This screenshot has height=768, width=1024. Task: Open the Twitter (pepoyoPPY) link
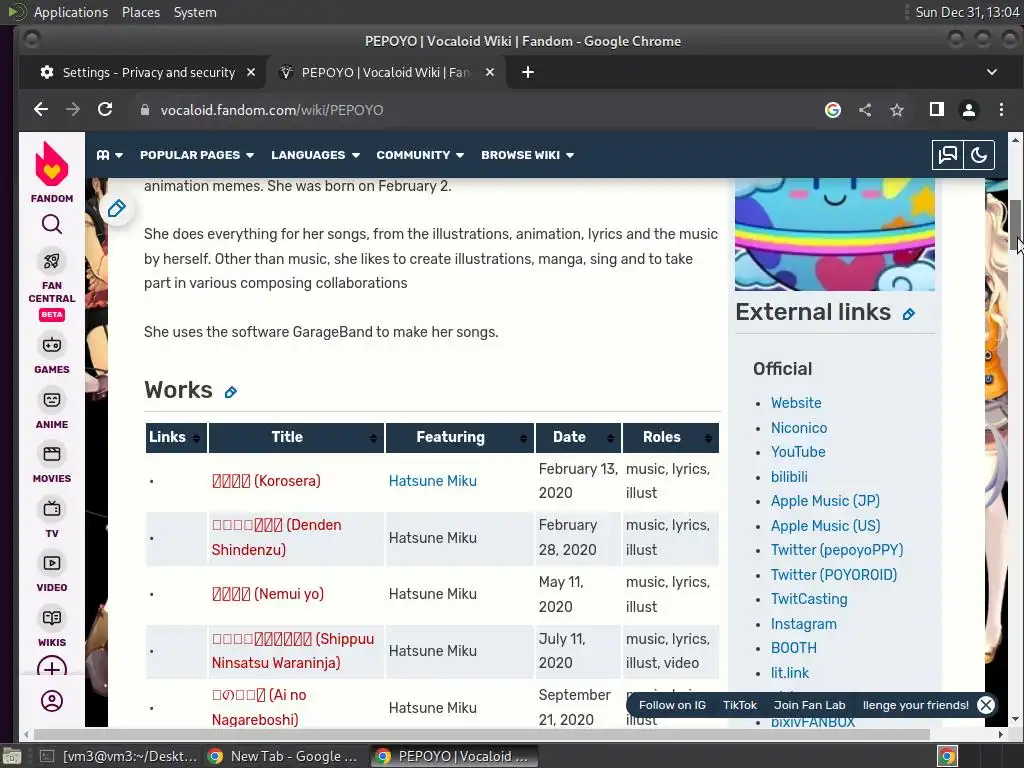click(x=837, y=550)
